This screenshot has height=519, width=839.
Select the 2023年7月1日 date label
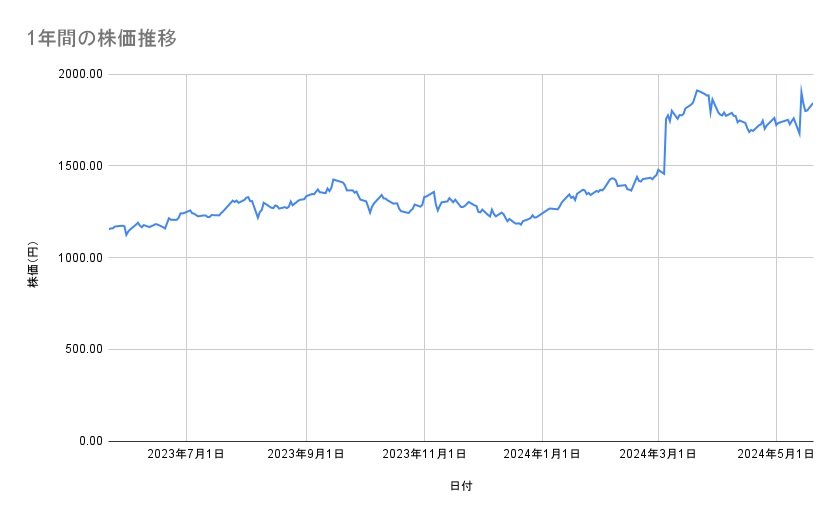(x=186, y=455)
